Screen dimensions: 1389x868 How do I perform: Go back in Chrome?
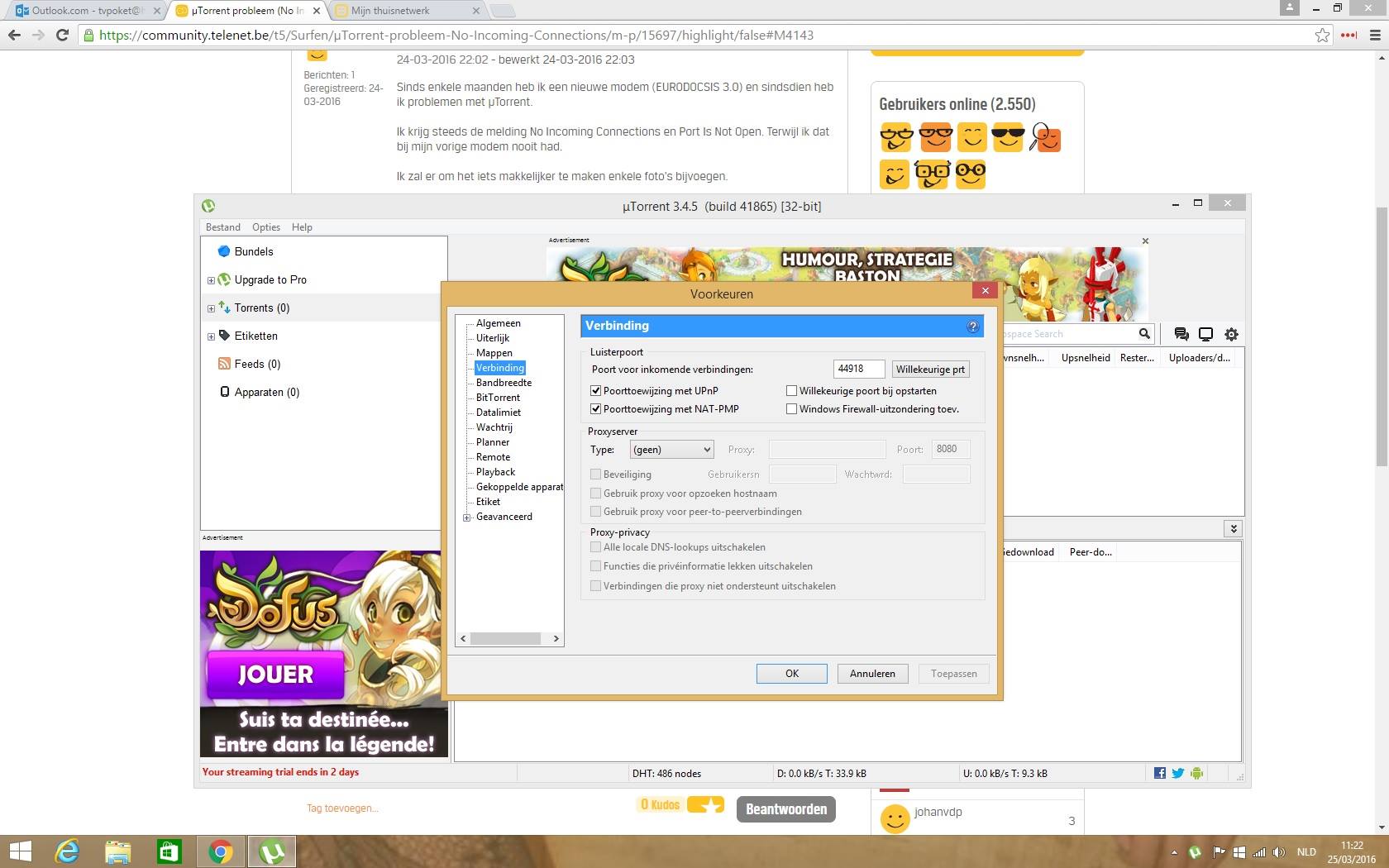click(x=14, y=35)
